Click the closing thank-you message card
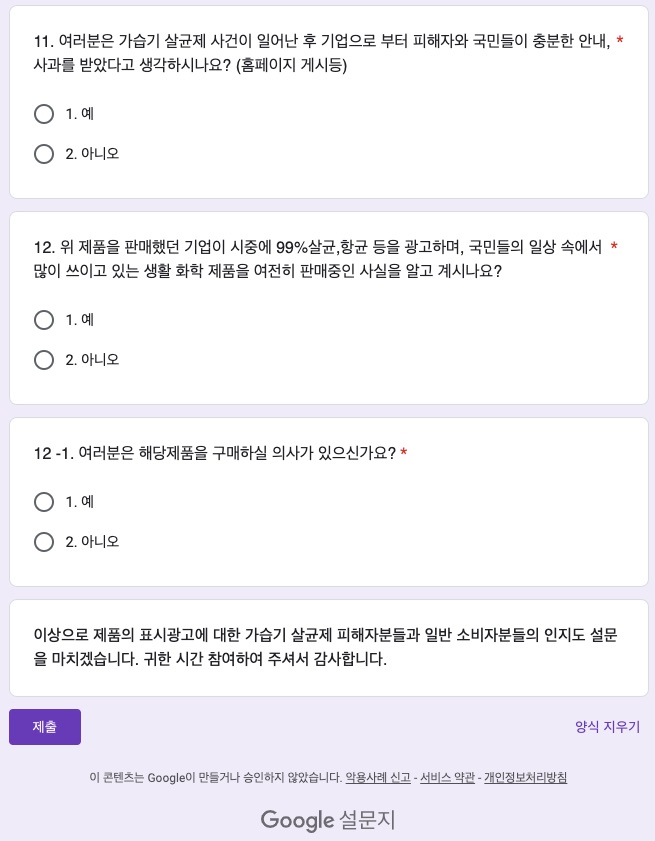 click(x=329, y=648)
